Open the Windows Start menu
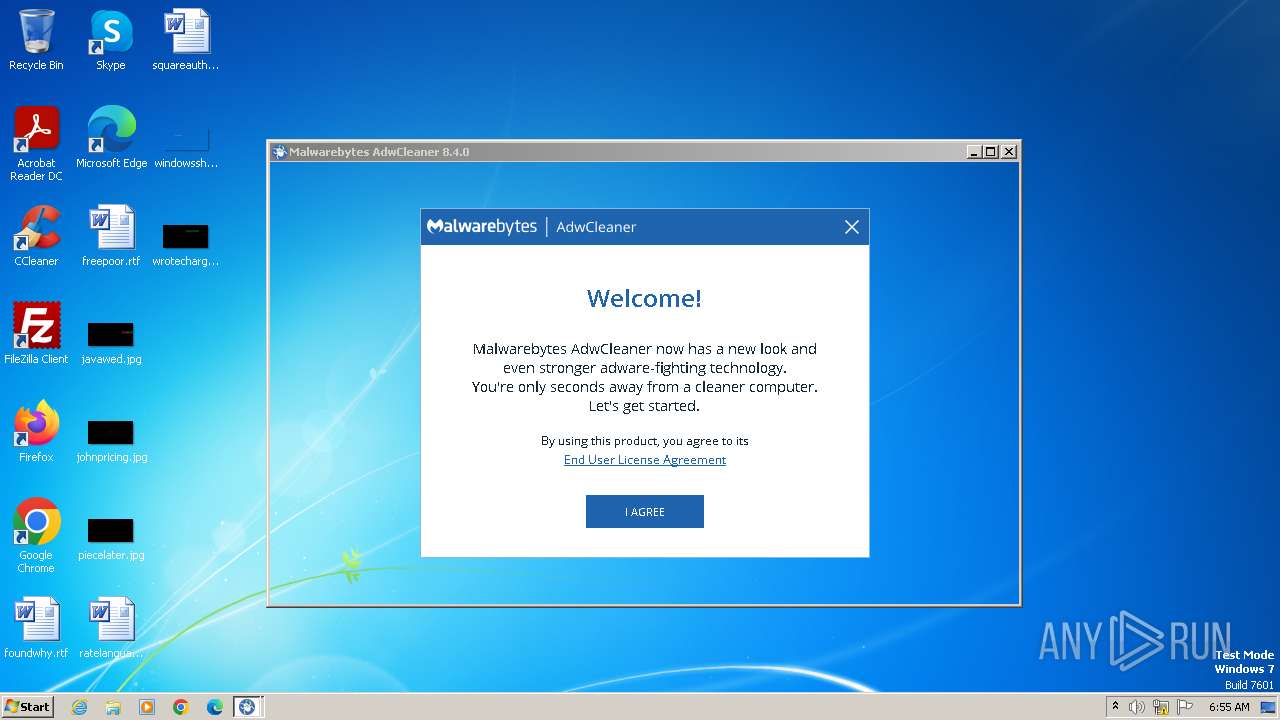 click(27, 706)
